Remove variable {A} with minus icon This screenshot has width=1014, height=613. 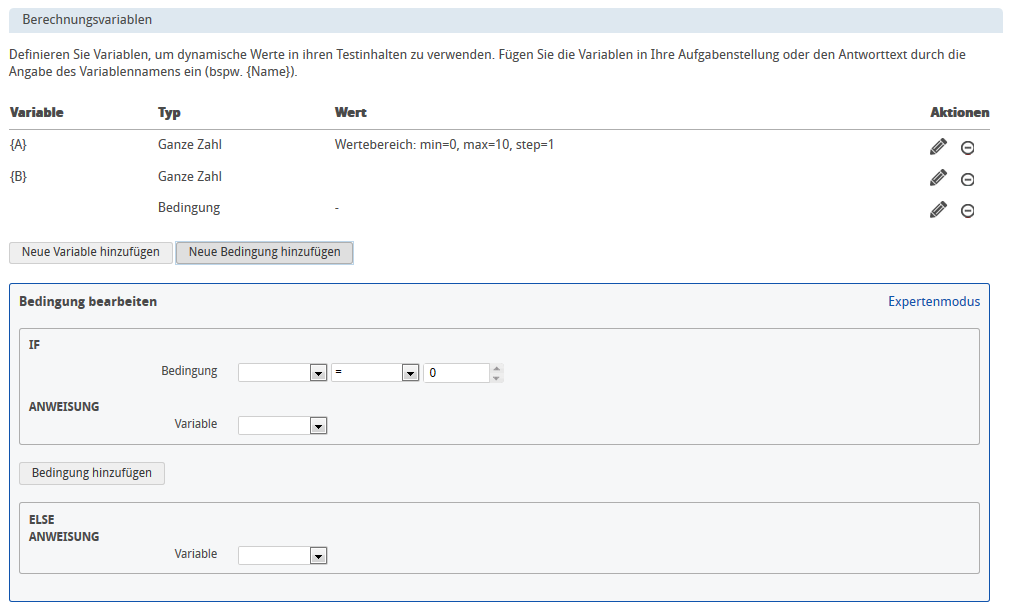tap(967, 148)
